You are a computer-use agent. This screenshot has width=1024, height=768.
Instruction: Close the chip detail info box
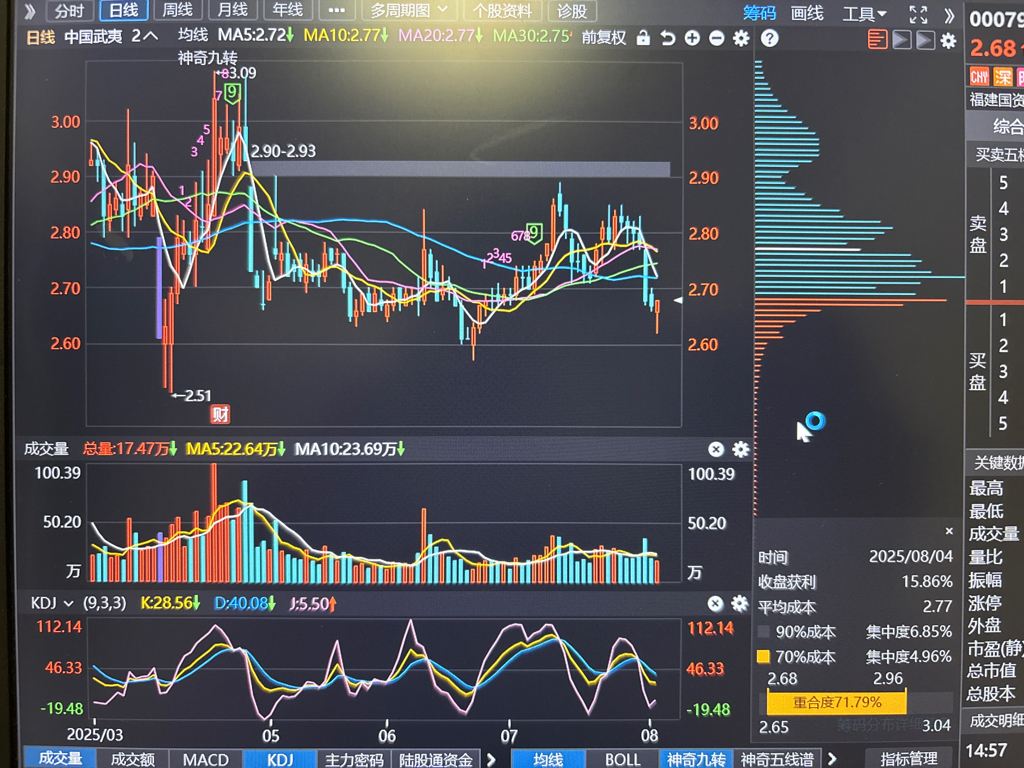[x=949, y=531]
